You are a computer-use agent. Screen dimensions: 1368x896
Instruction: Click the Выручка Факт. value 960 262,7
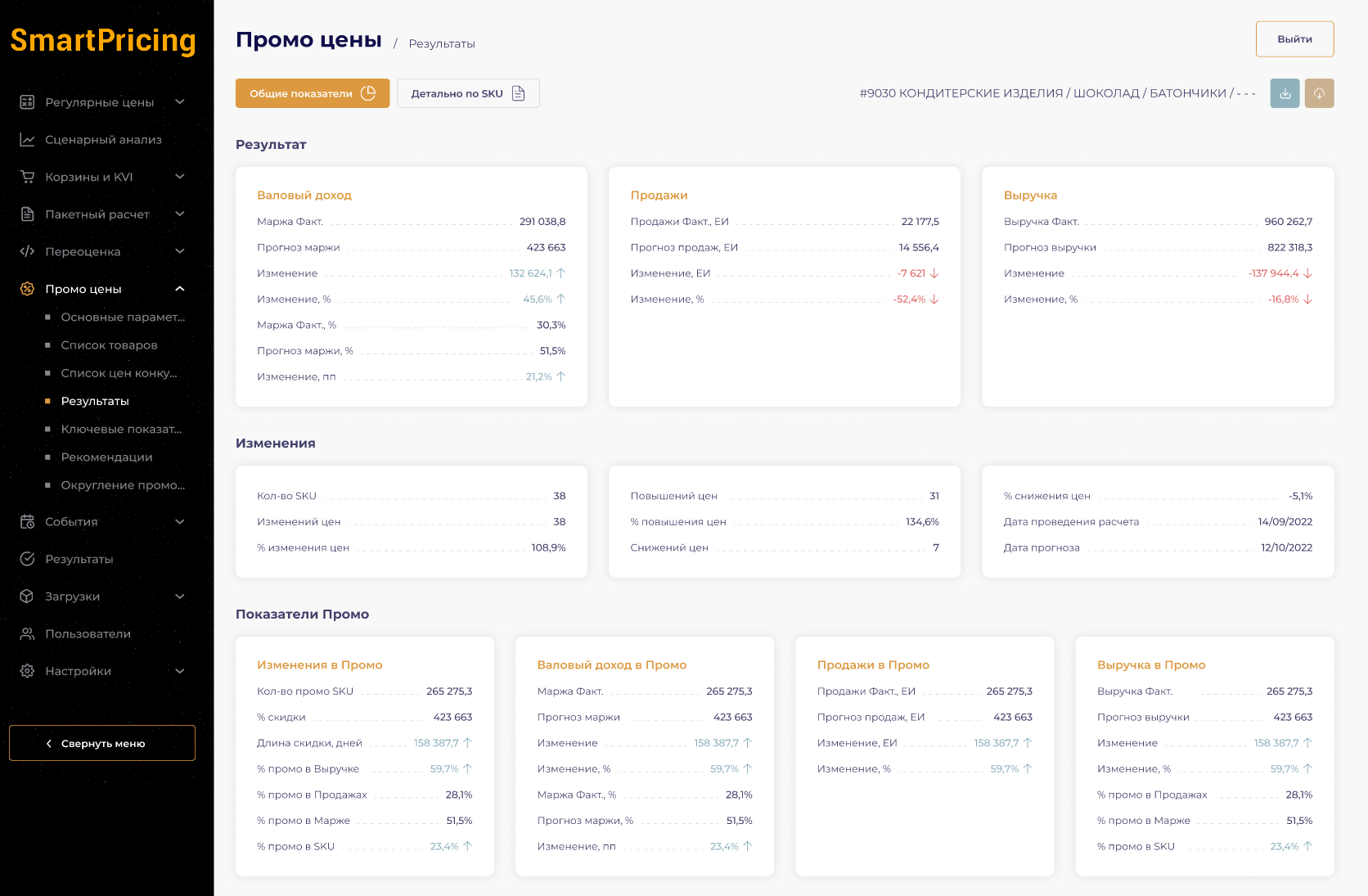tap(1288, 222)
